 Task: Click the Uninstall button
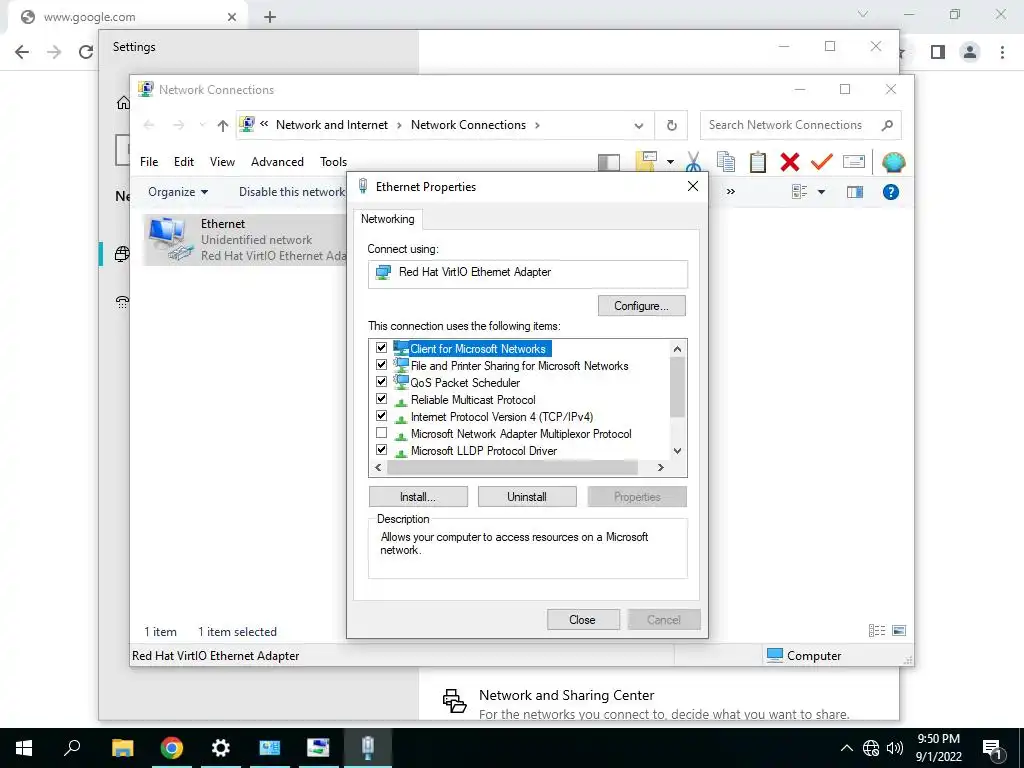click(x=527, y=497)
